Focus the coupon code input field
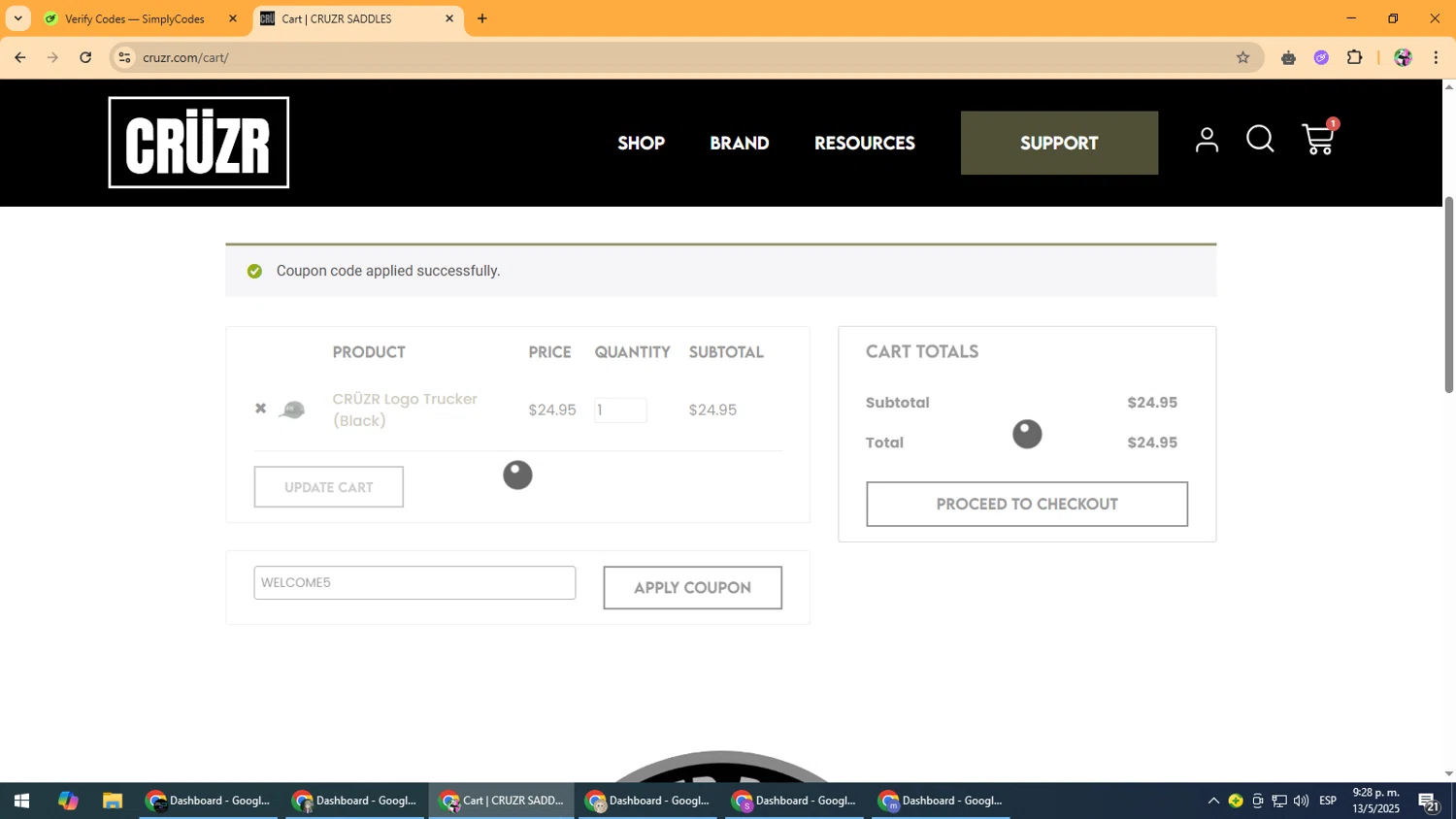Viewport: 1456px width, 819px height. click(x=414, y=582)
